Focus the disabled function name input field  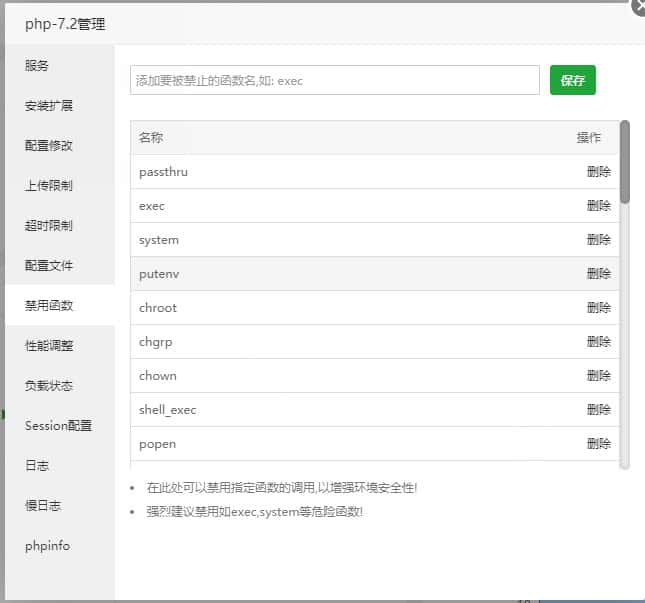(x=334, y=80)
